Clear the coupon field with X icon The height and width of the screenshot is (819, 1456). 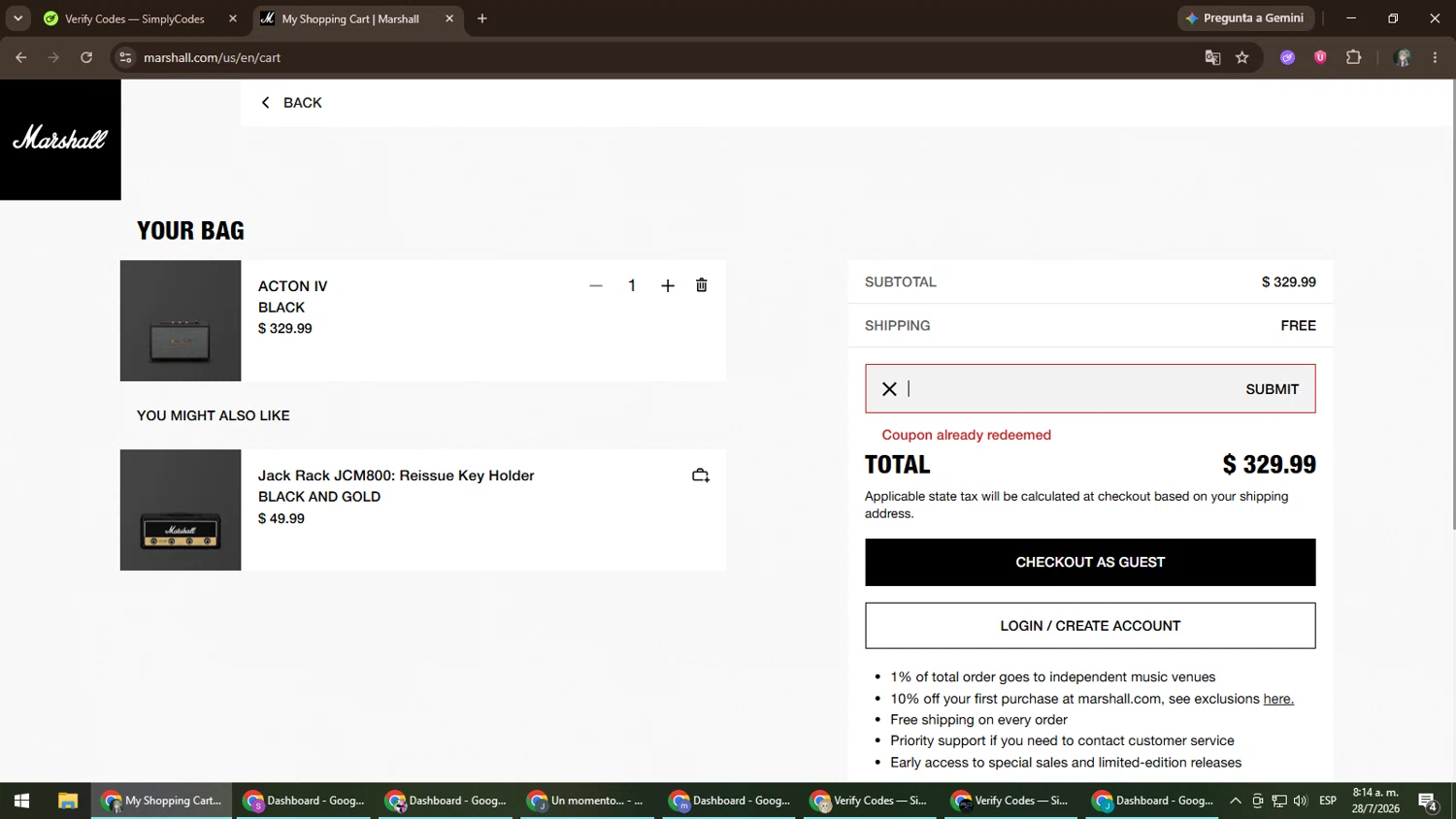click(889, 389)
